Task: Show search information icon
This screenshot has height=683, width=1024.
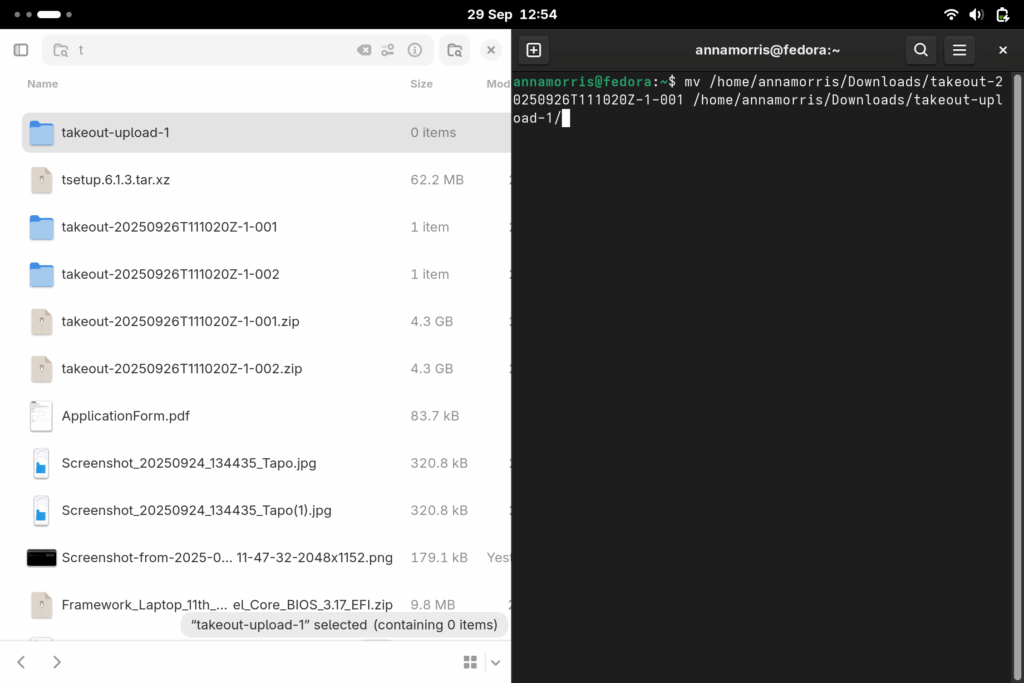Action: click(x=415, y=50)
